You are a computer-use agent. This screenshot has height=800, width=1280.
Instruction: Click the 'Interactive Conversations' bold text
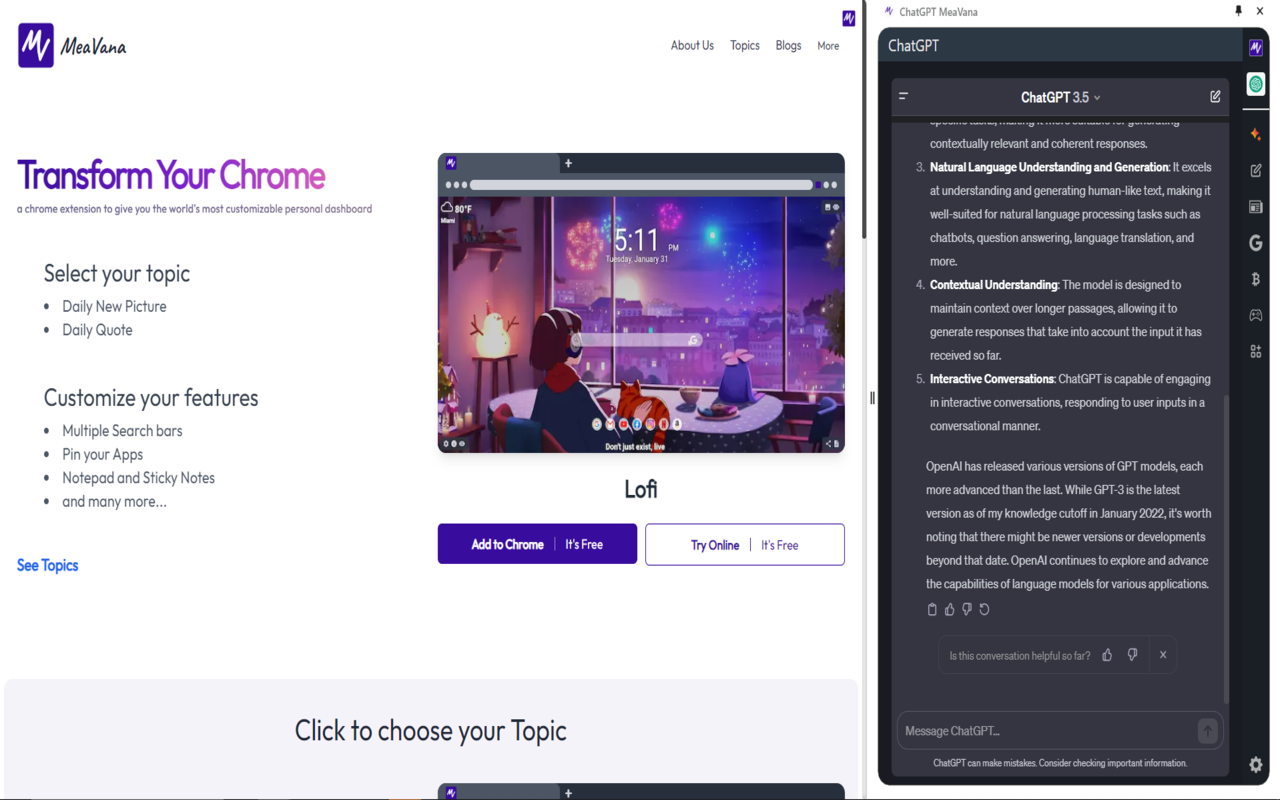pyautogui.click(x=992, y=379)
